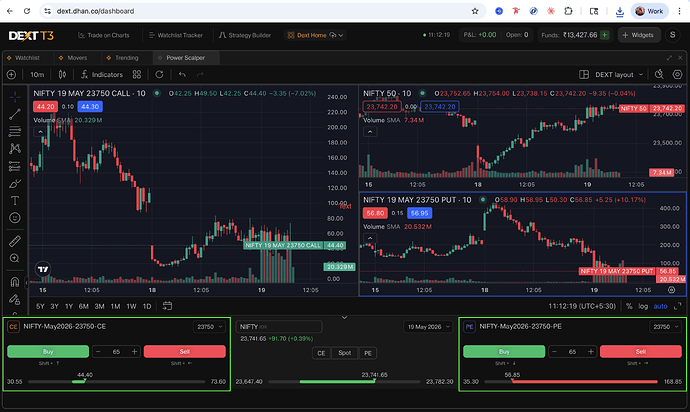This screenshot has width=690, height=412.
Task: Click the PE price range slider
Action: pos(571,382)
